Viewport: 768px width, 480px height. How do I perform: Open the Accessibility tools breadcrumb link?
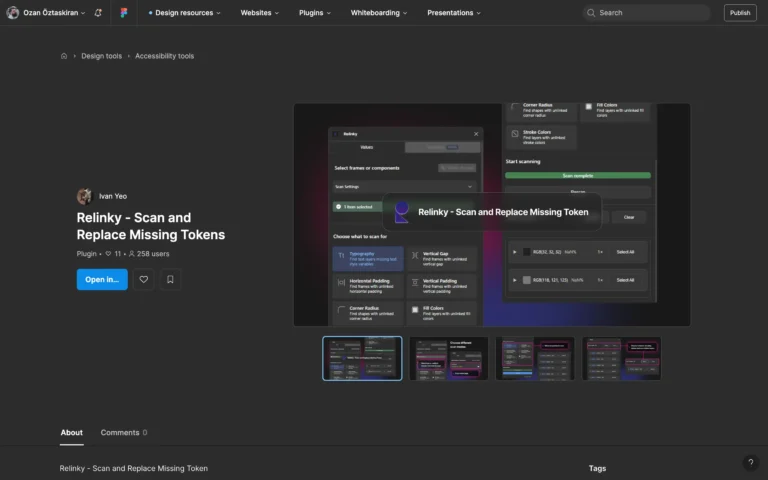[165, 56]
